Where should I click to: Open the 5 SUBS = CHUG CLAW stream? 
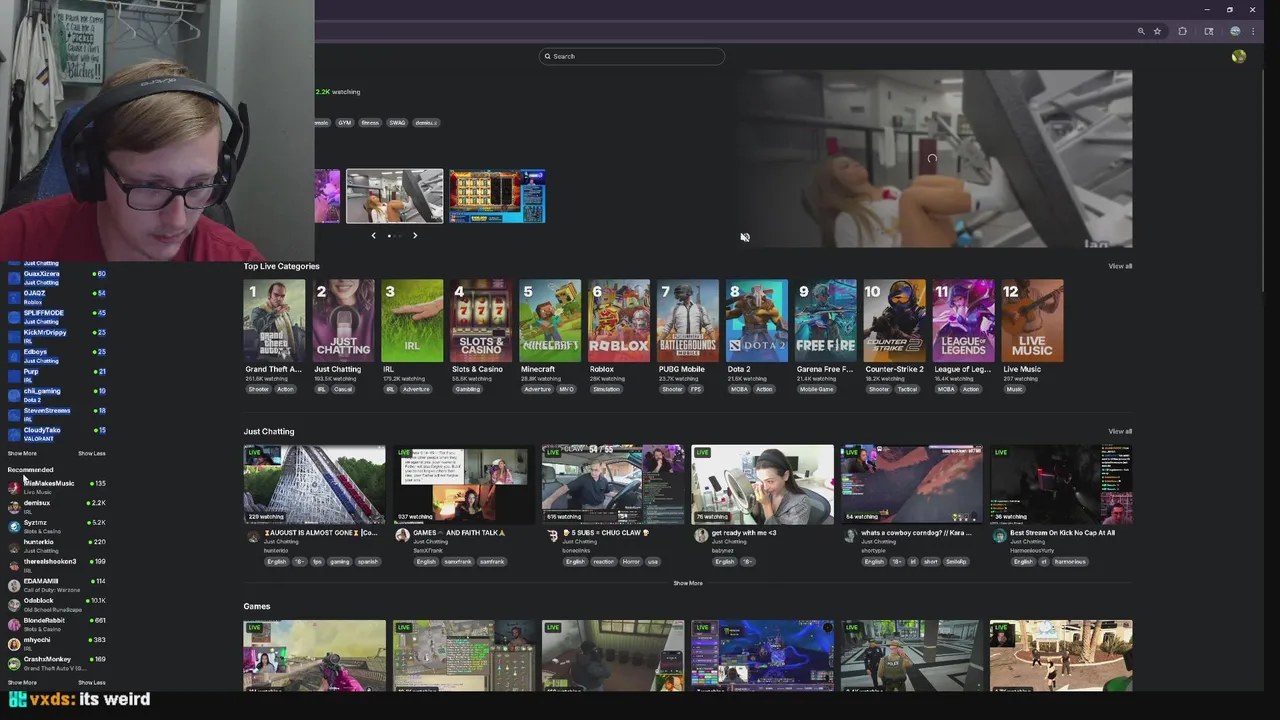[613, 485]
